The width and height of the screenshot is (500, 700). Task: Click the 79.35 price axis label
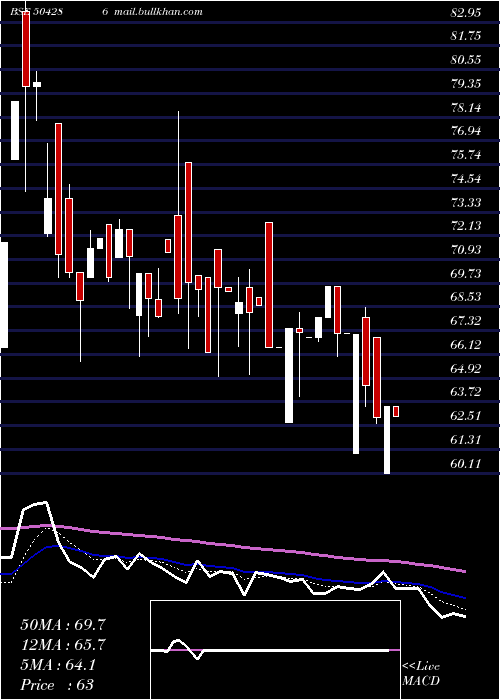pos(466,83)
